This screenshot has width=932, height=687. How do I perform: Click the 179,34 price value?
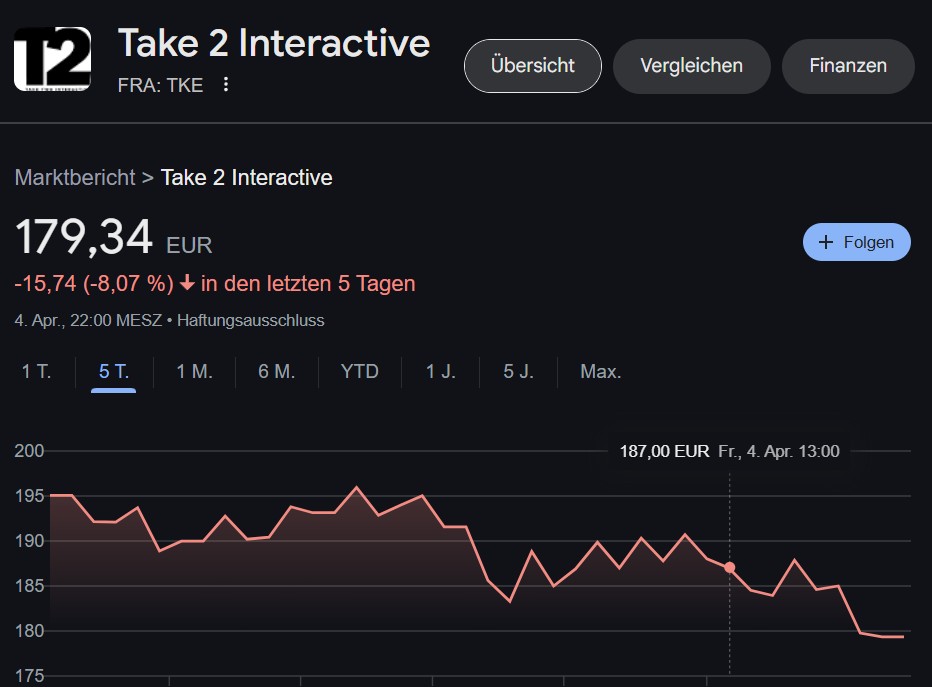[x=84, y=237]
